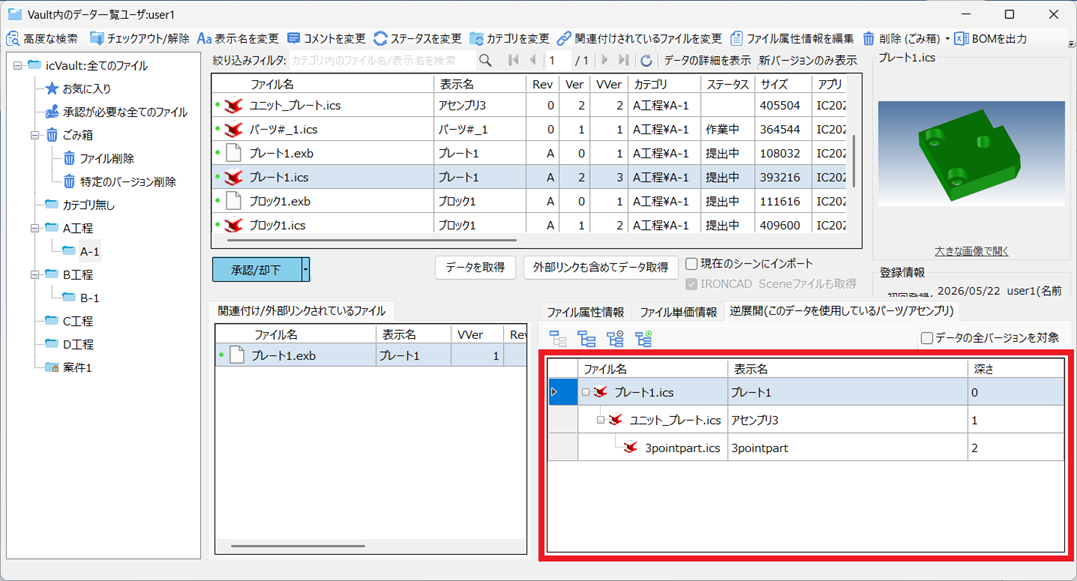Viewport: 1077px width, 581px height.
Task: Select the パーツ#_1.ics file row
Action: 529,129
